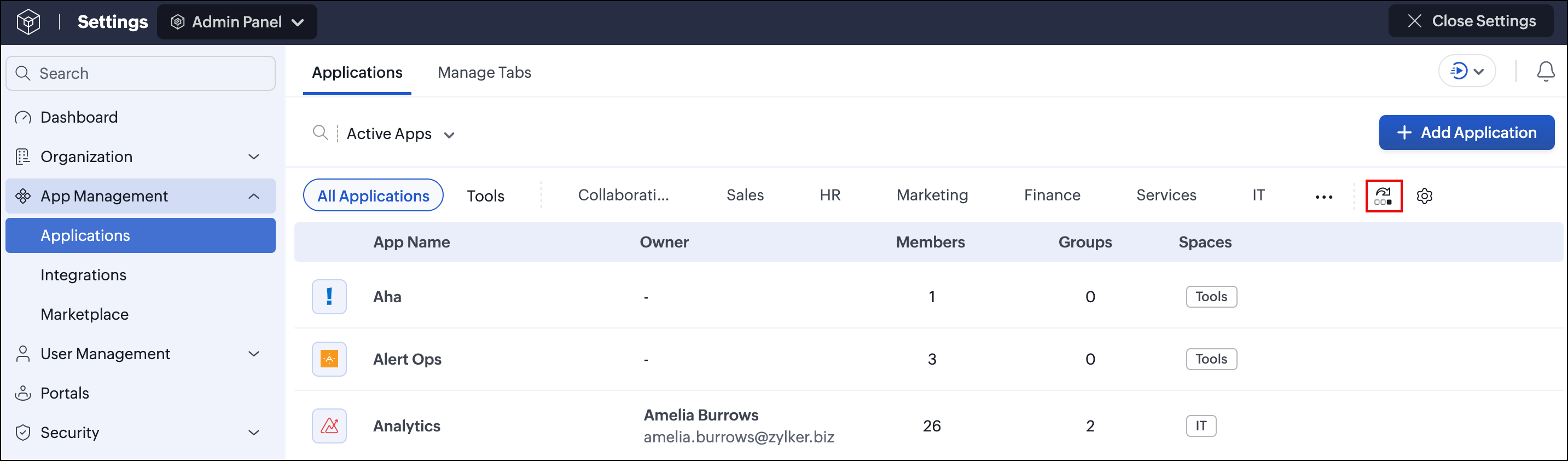The height and width of the screenshot is (461, 1568).
Task: Click the Members column header
Action: (930, 243)
